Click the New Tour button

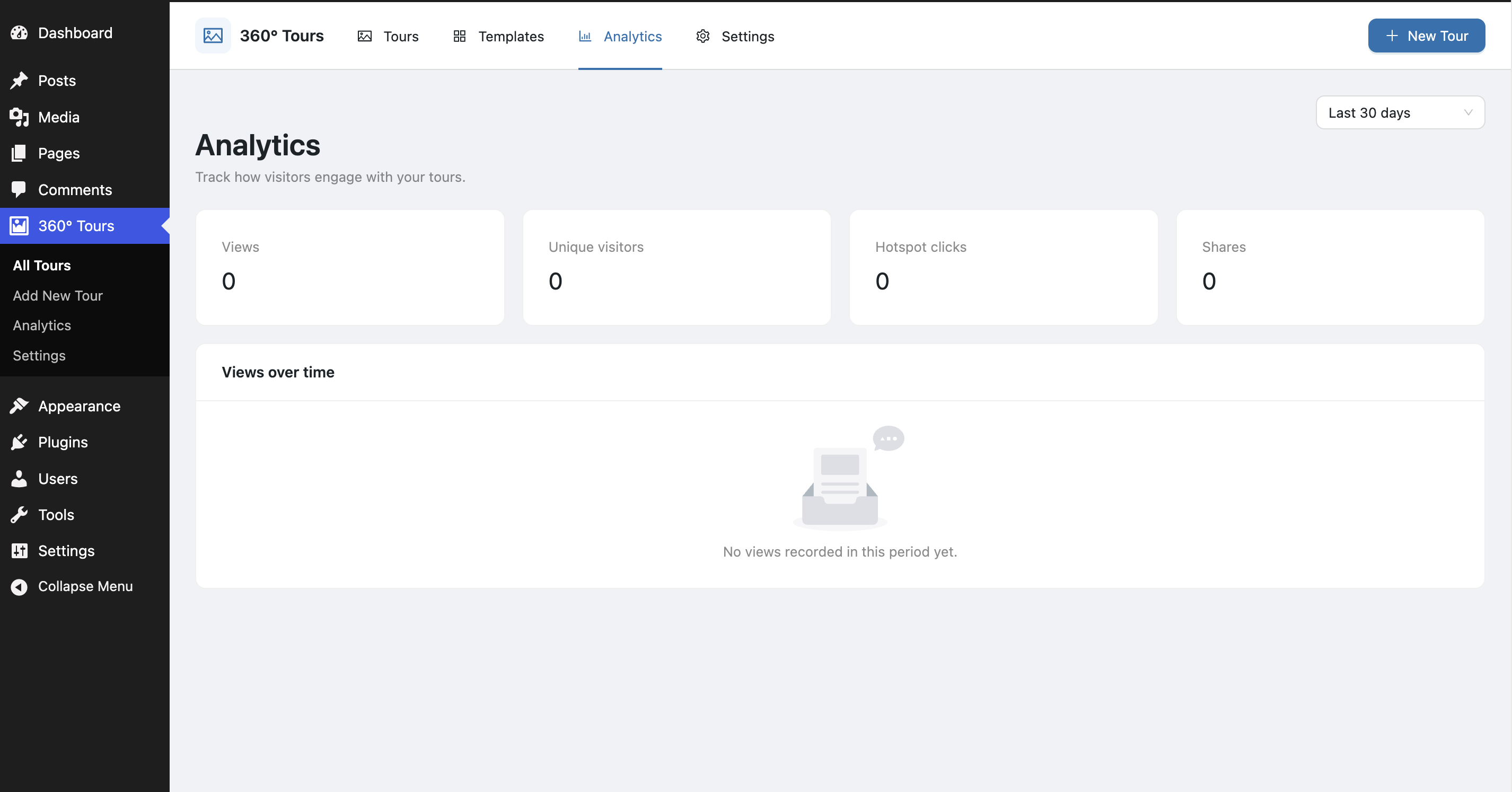[x=1426, y=36]
